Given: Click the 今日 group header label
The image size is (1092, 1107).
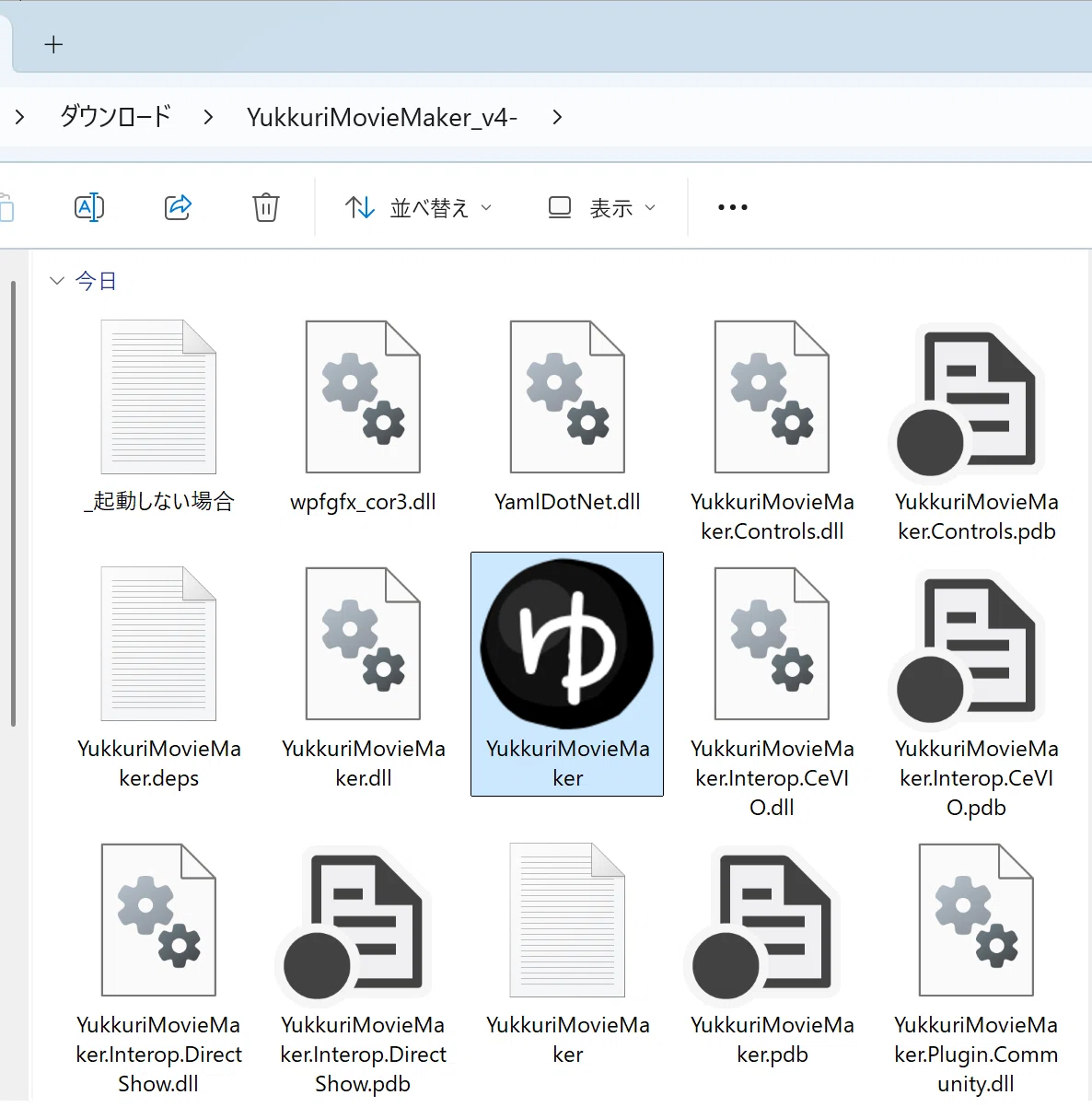Looking at the screenshot, I should coord(96,281).
